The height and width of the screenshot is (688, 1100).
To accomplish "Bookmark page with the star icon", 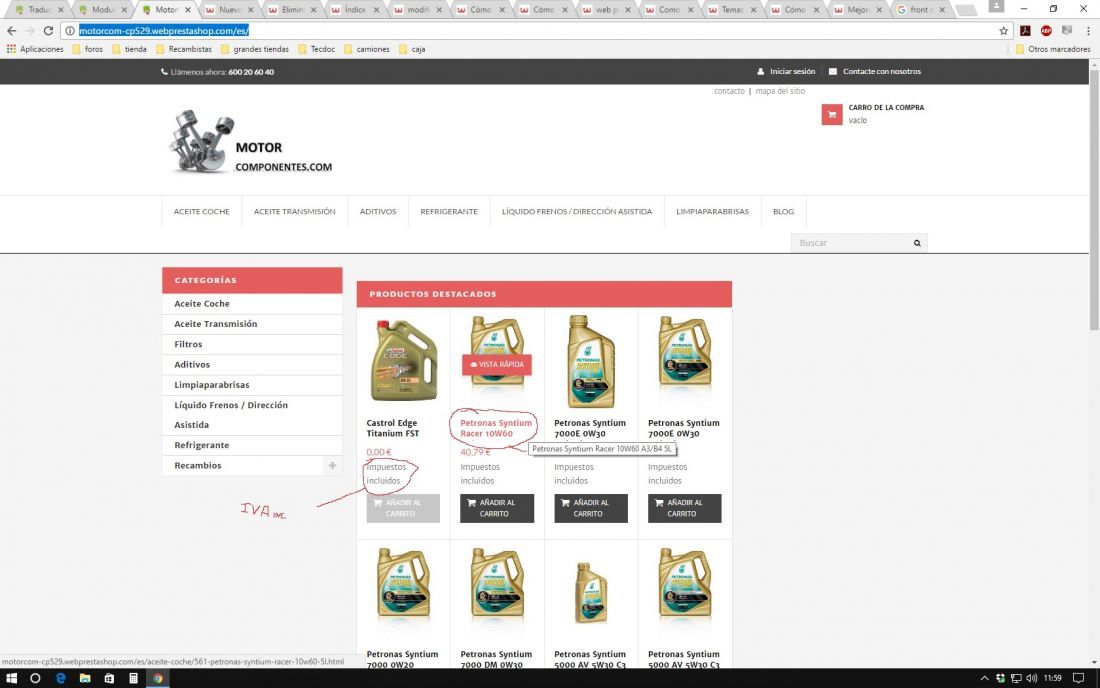I will tap(1003, 31).
